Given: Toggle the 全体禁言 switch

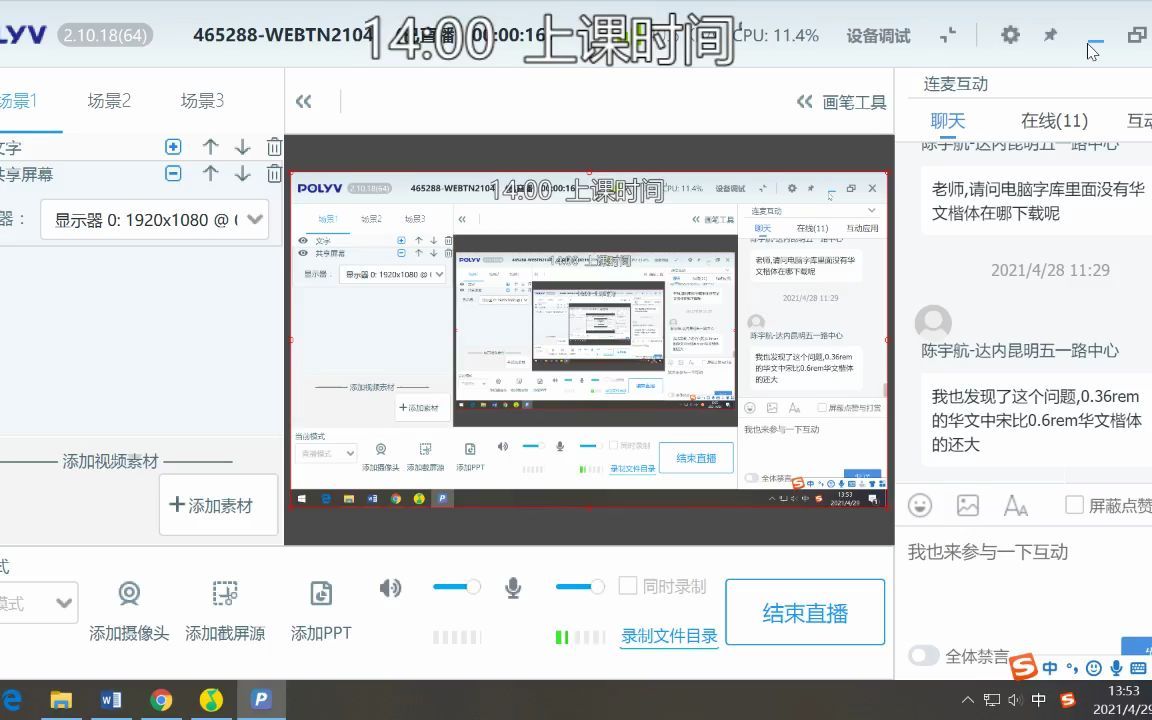Looking at the screenshot, I should click(x=922, y=655).
